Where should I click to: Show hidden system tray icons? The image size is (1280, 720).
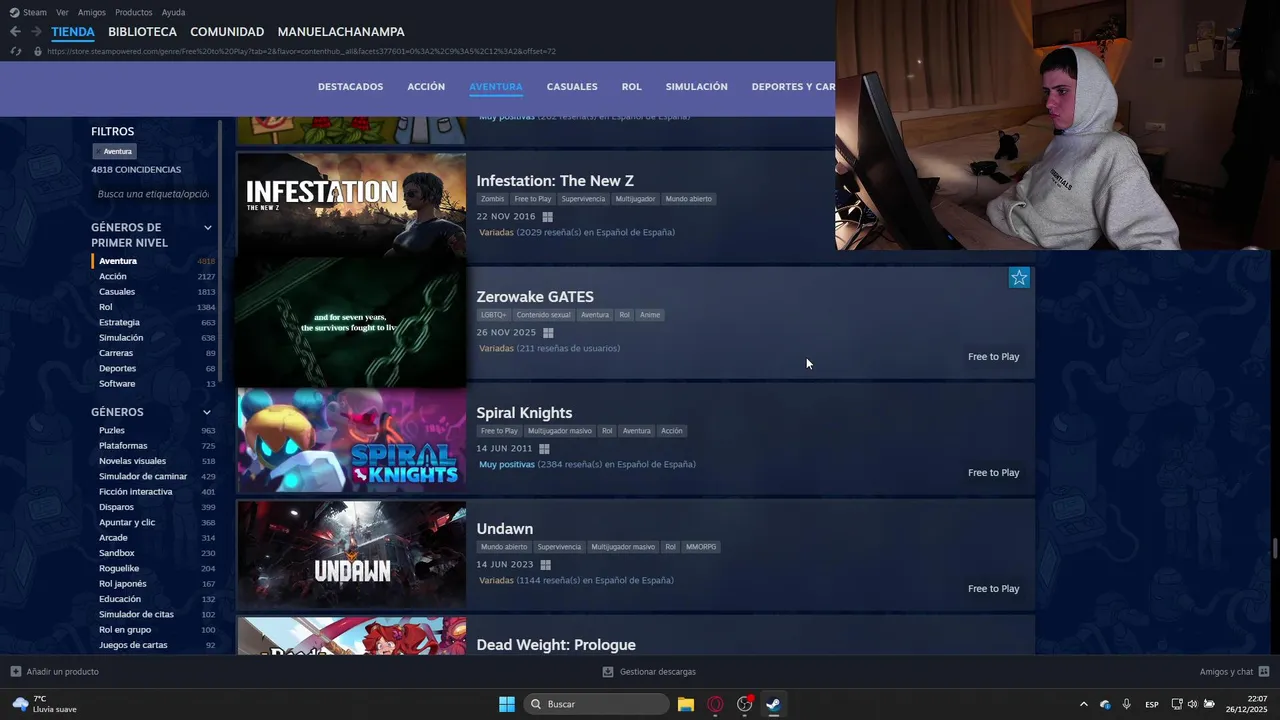[x=1083, y=704]
